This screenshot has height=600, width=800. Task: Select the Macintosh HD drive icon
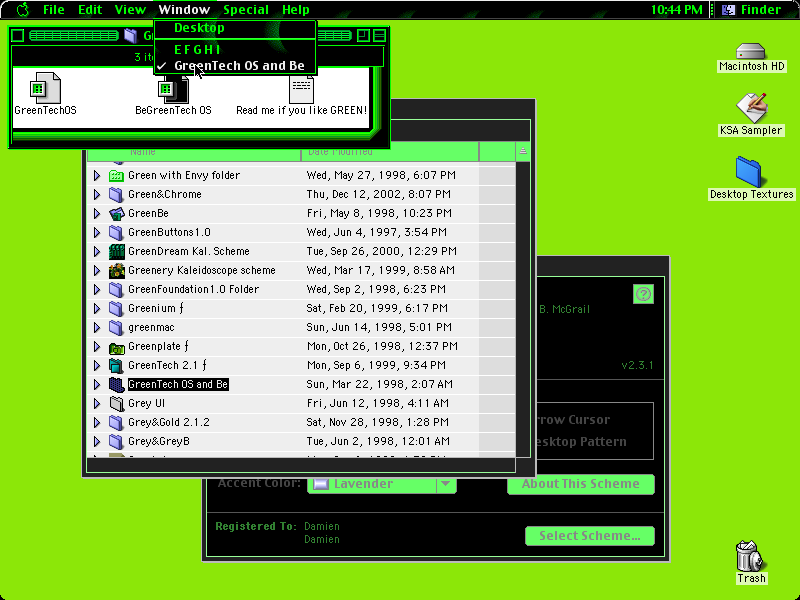coord(751,51)
